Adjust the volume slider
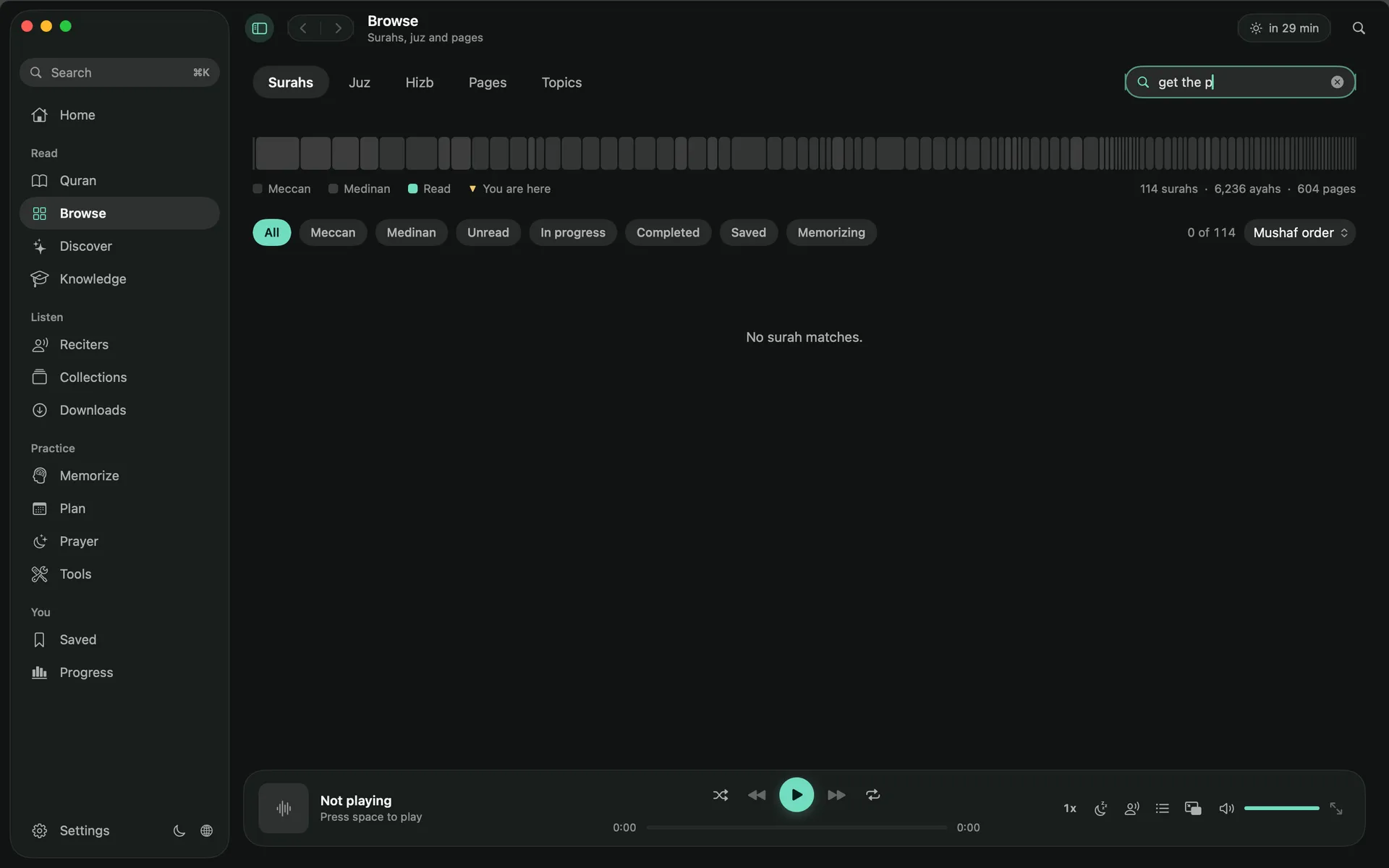Viewport: 1389px width, 868px height. click(x=1282, y=808)
